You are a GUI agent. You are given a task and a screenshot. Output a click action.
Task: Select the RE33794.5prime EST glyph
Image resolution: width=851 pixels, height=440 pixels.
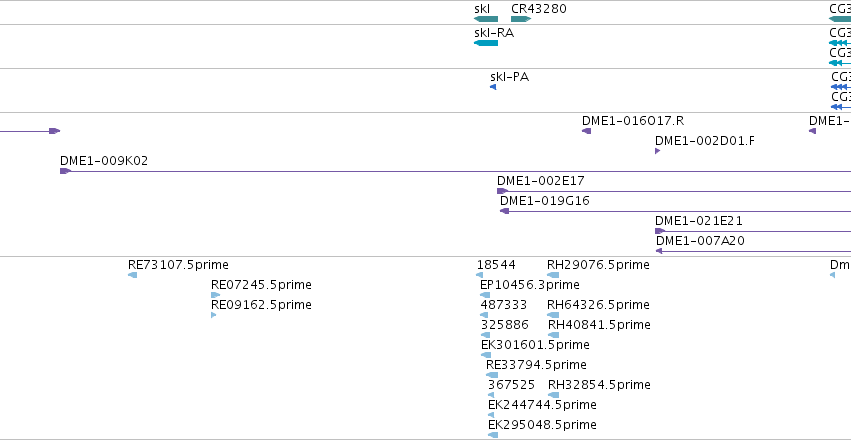tap(492, 375)
